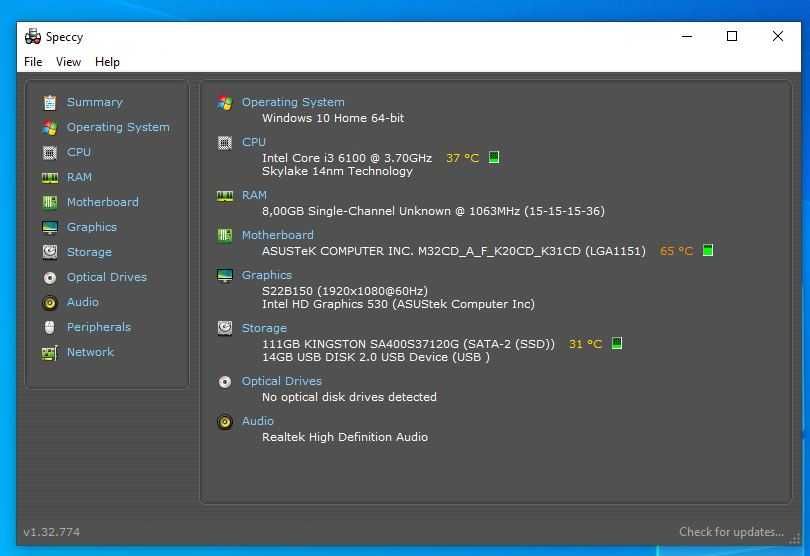Image resolution: width=810 pixels, height=556 pixels.
Task: Click the Motherboard heading link in summary
Action: pyautogui.click(x=277, y=235)
